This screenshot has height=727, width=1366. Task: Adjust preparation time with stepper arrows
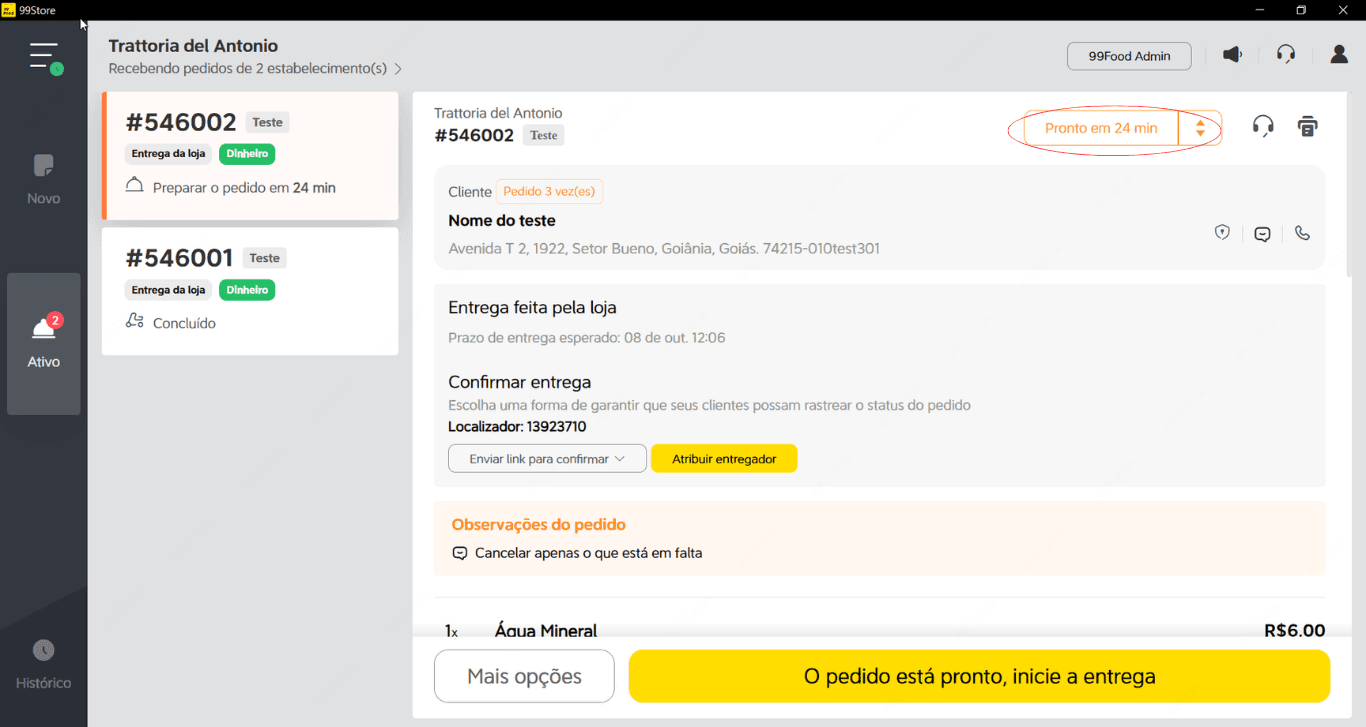pyautogui.click(x=1200, y=128)
